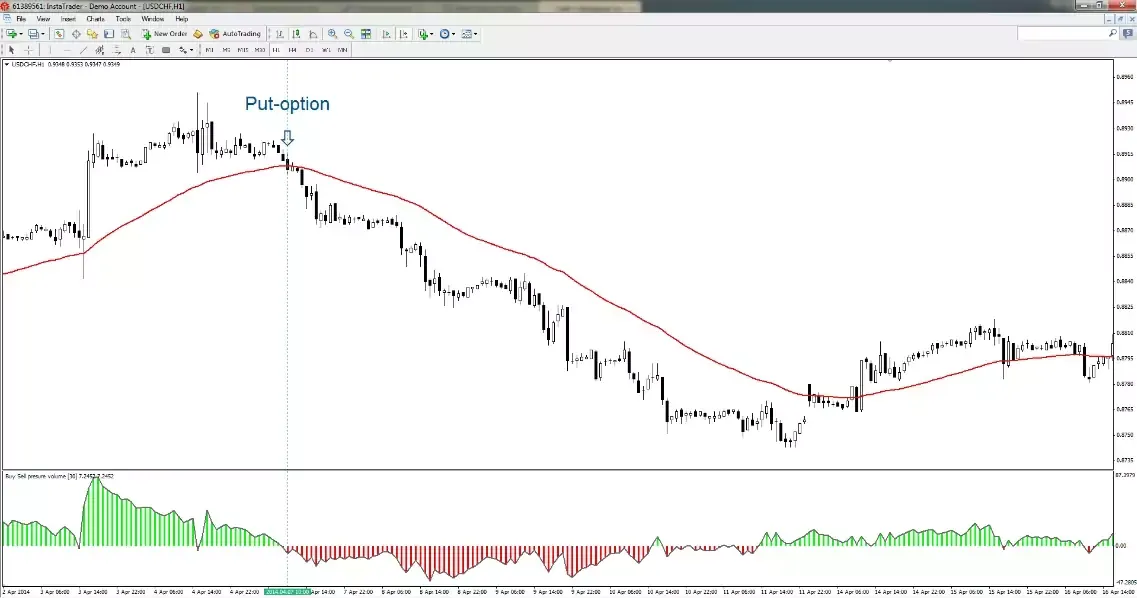Expand the Periods dropdown arrow

click(x=453, y=34)
